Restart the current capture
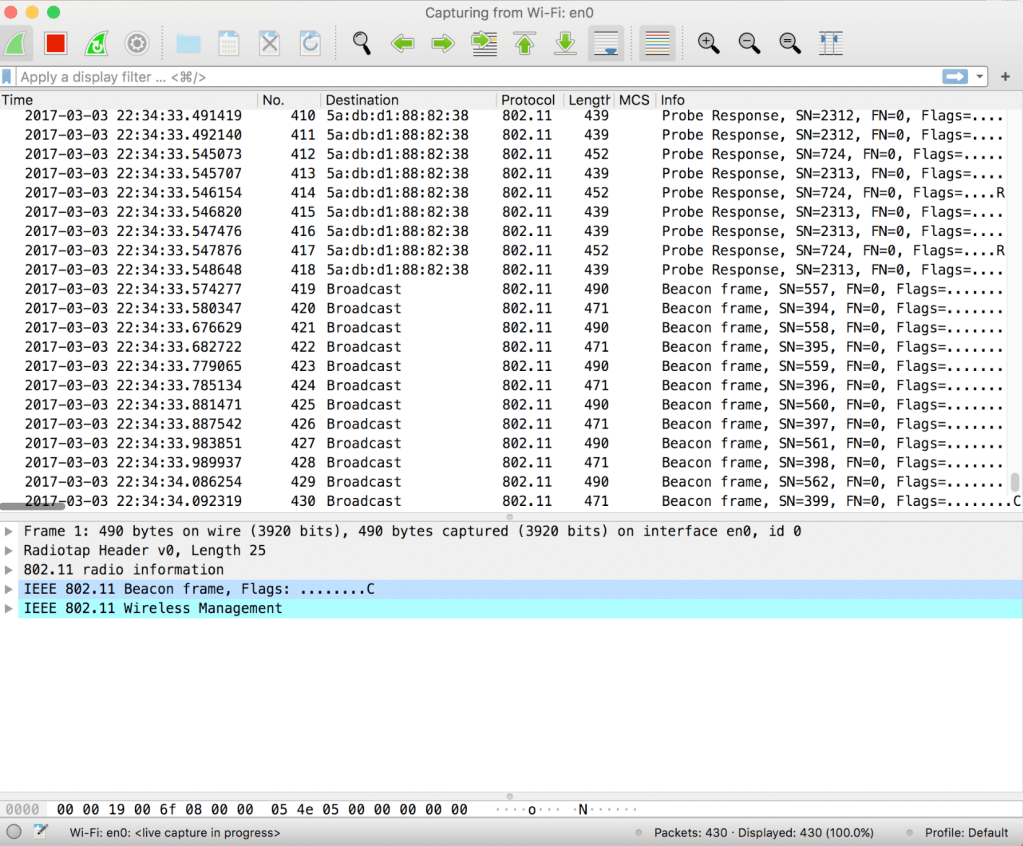The image size is (1023, 846). tap(96, 43)
